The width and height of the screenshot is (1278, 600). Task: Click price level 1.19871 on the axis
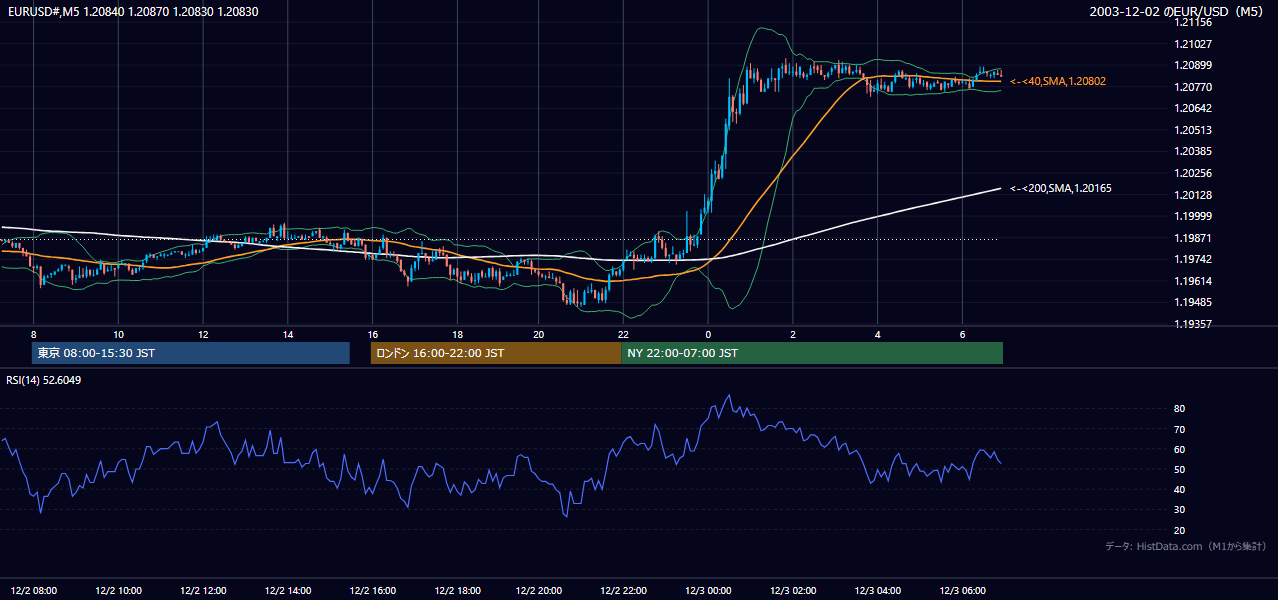1192,238
